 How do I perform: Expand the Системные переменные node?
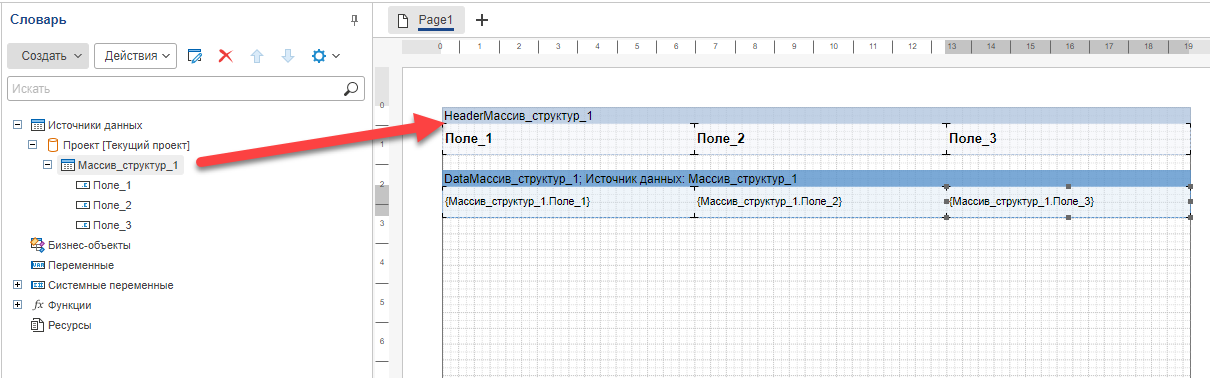tap(17, 285)
